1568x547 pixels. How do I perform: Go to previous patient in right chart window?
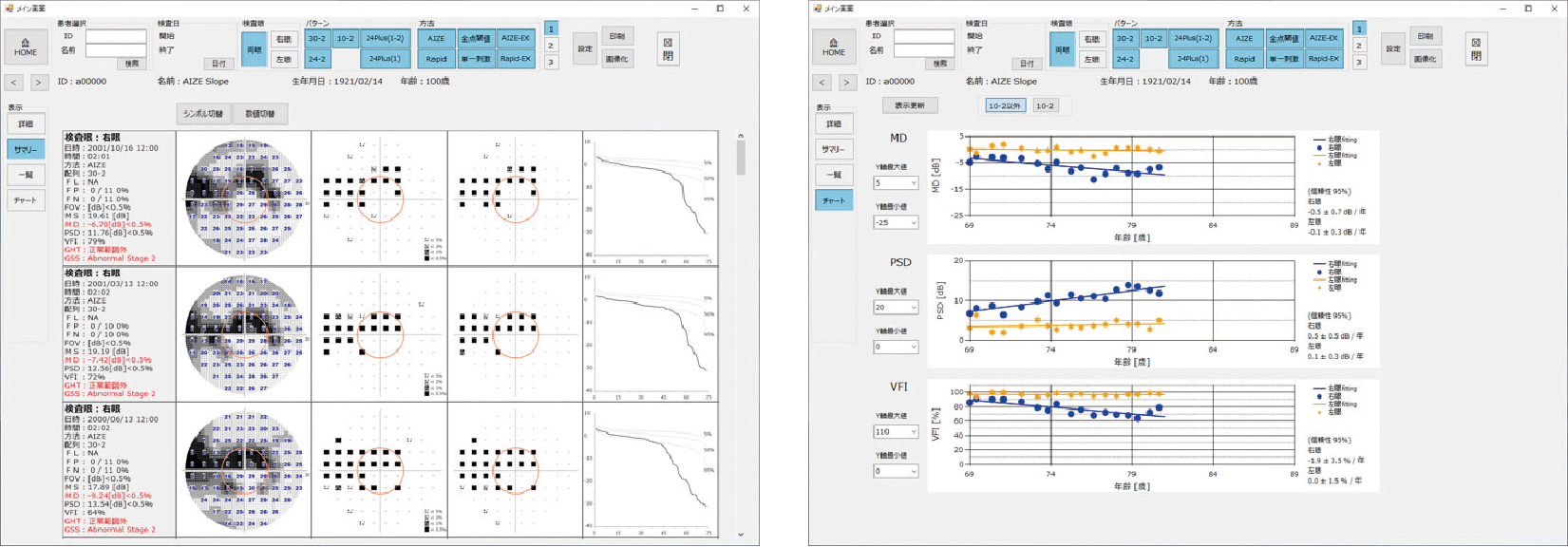[822, 83]
